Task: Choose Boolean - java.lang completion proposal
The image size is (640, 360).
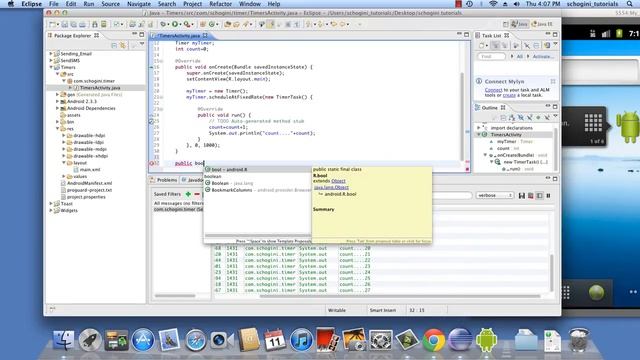Action: (257, 183)
